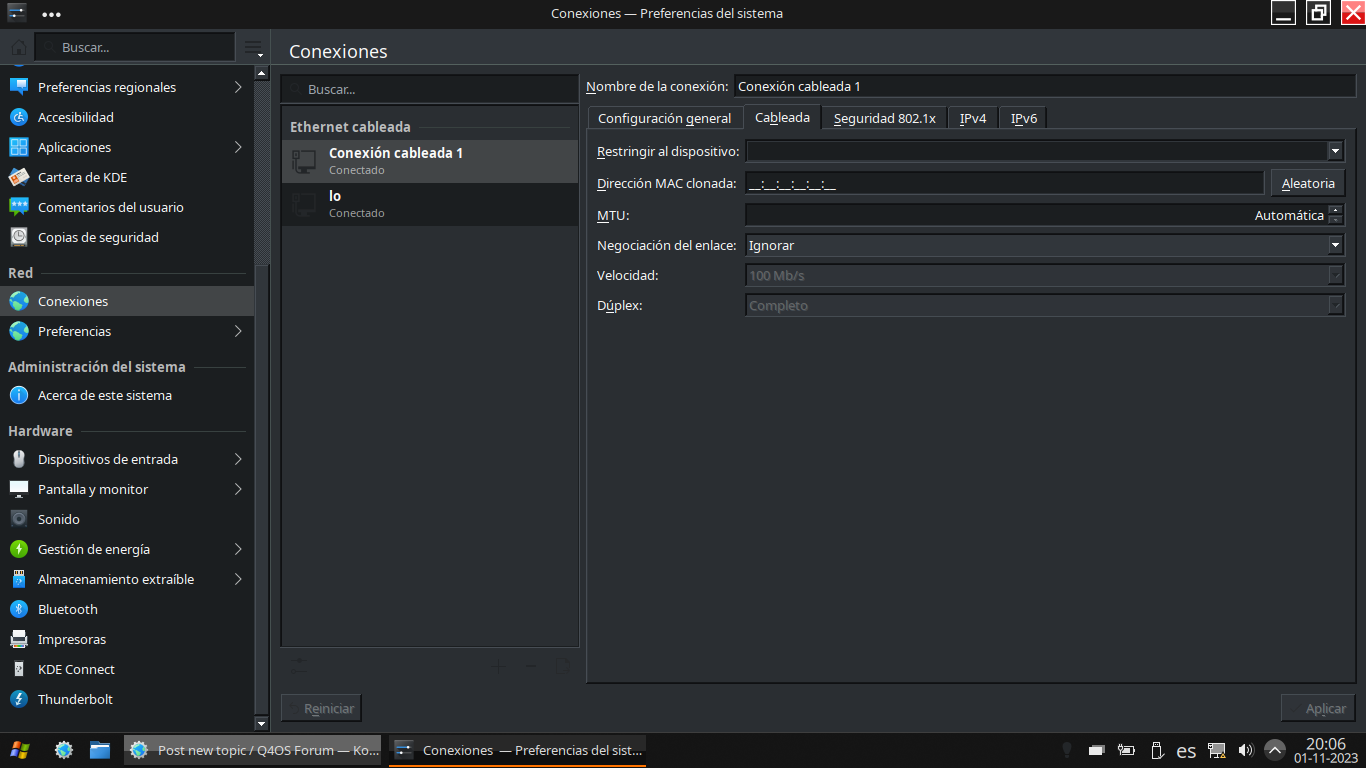Open the Negociación del enlace dropdown
1366x768 pixels.
pyautogui.click(x=1334, y=245)
